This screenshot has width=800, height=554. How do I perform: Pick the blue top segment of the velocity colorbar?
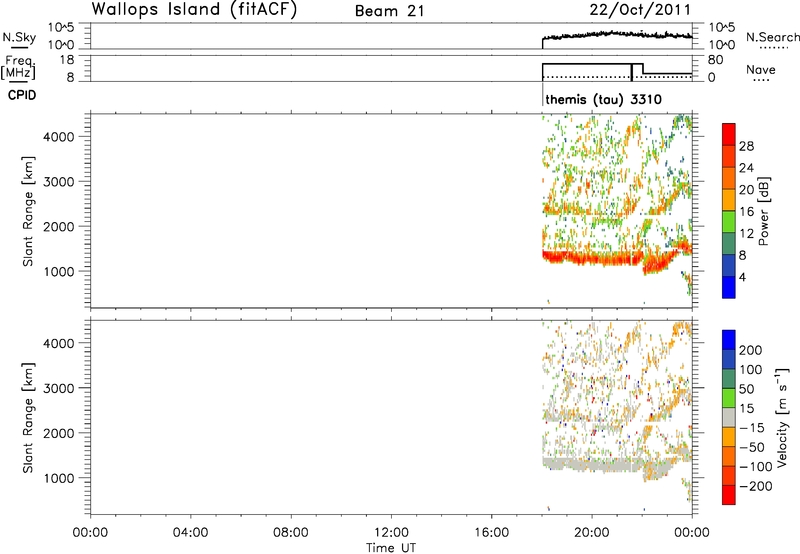(x=729, y=340)
